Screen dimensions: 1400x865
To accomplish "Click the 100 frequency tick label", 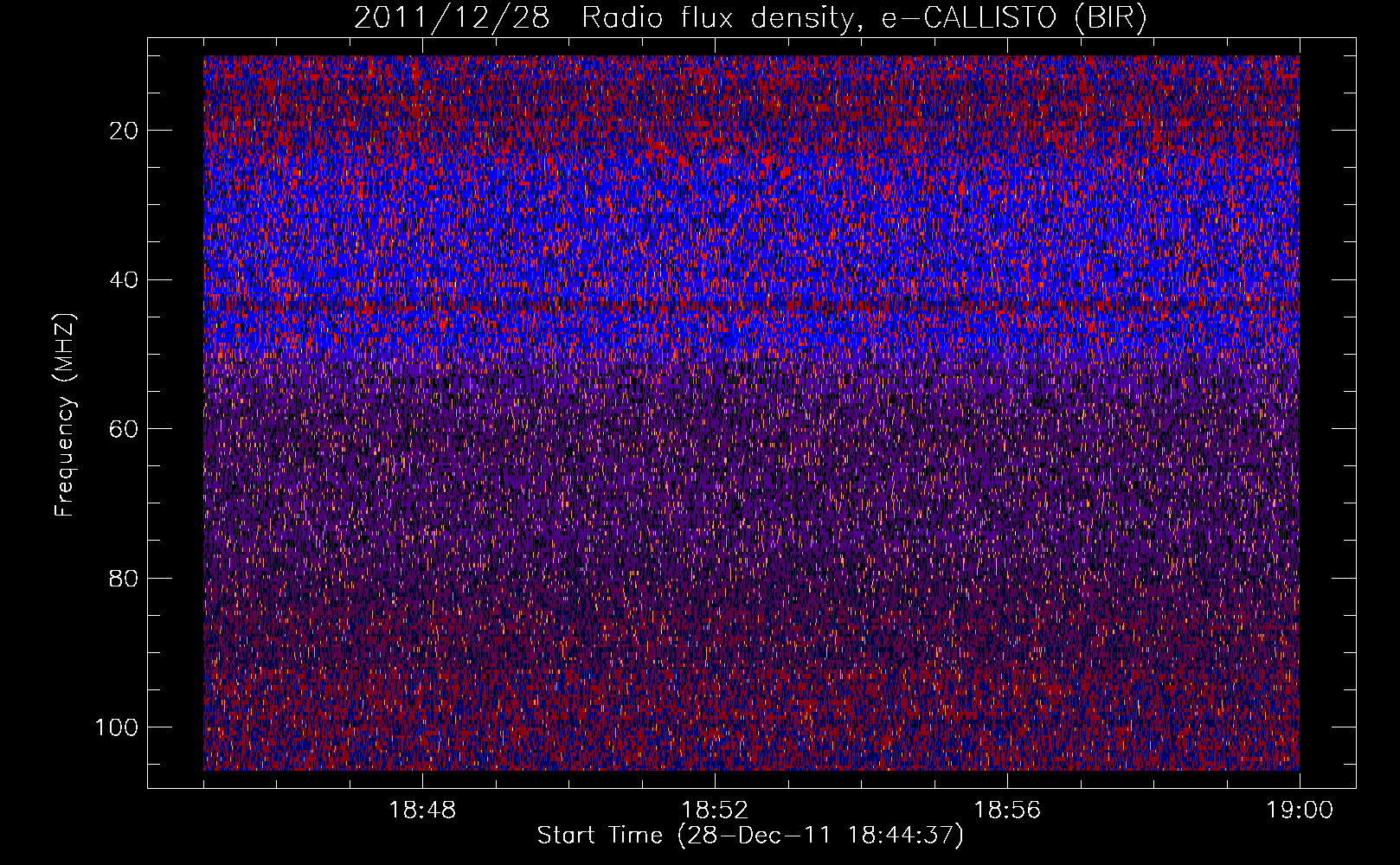I will [x=117, y=727].
